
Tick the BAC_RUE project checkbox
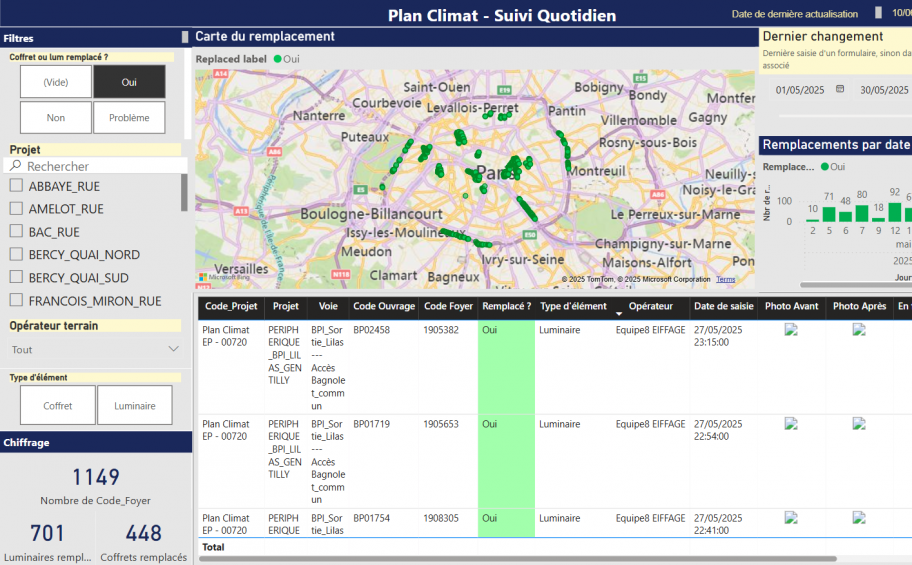pos(16,232)
